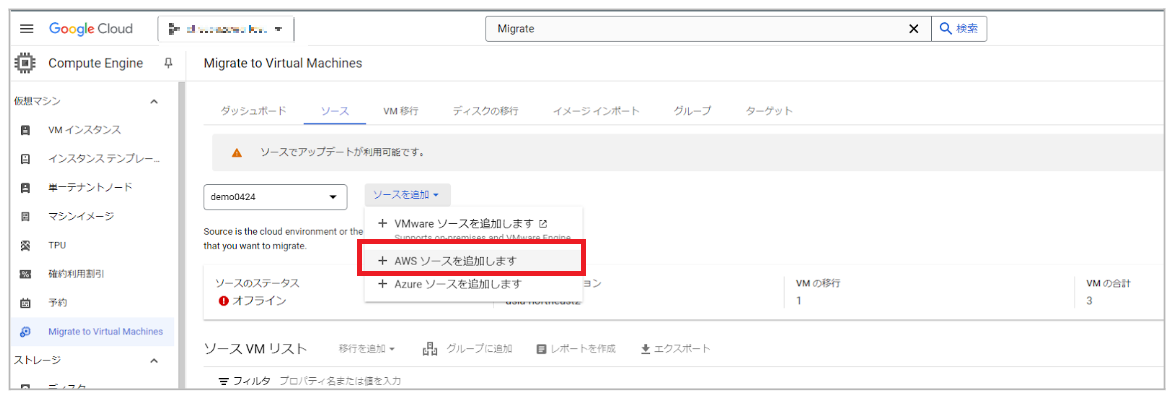Choose AWS ソースを追加します
Image resolution: width=1169 pixels, height=396 pixels.
coord(473,261)
